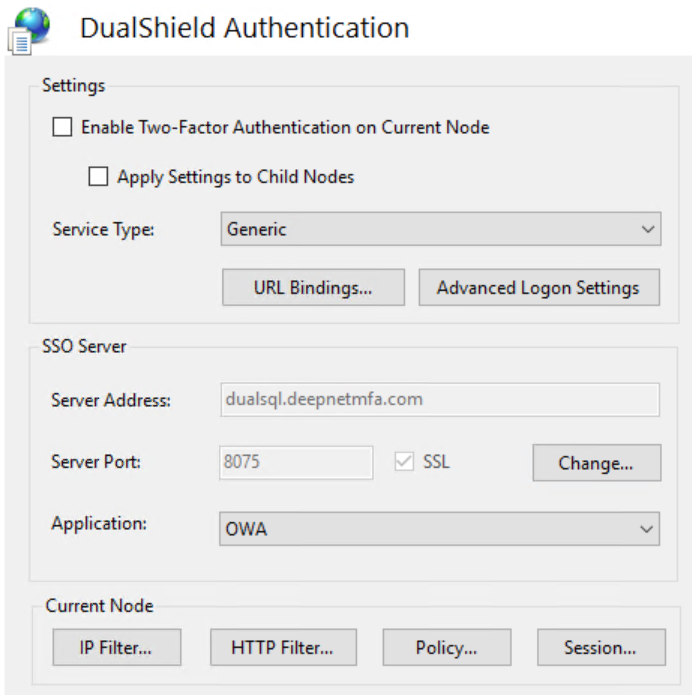The image size is (692, 695).
Task: Click the Current Node group label
Action: pyautogui.click(x=99, y=606)
